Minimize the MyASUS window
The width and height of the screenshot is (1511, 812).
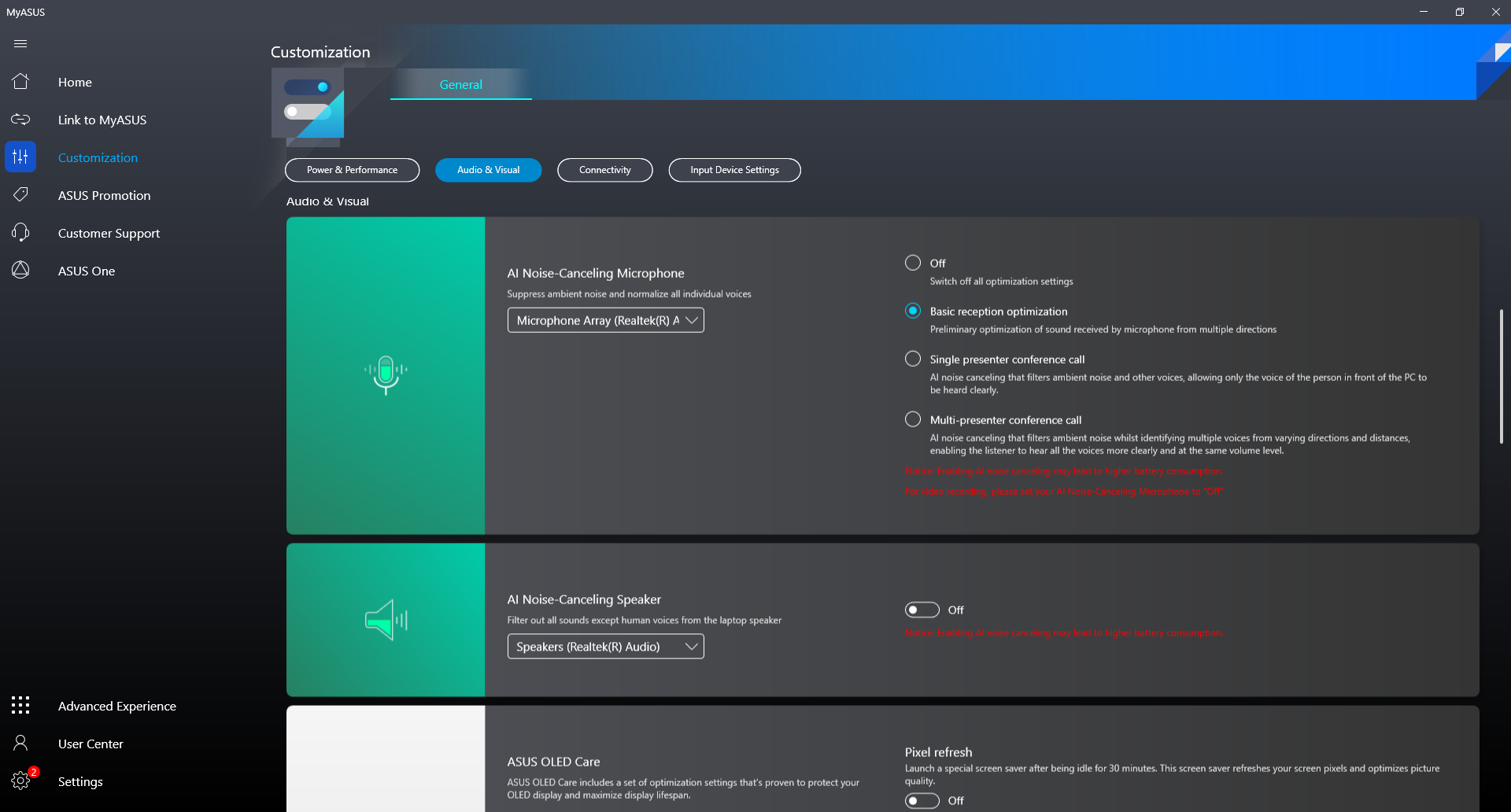pyautogui.click(x=1423, y=12)
